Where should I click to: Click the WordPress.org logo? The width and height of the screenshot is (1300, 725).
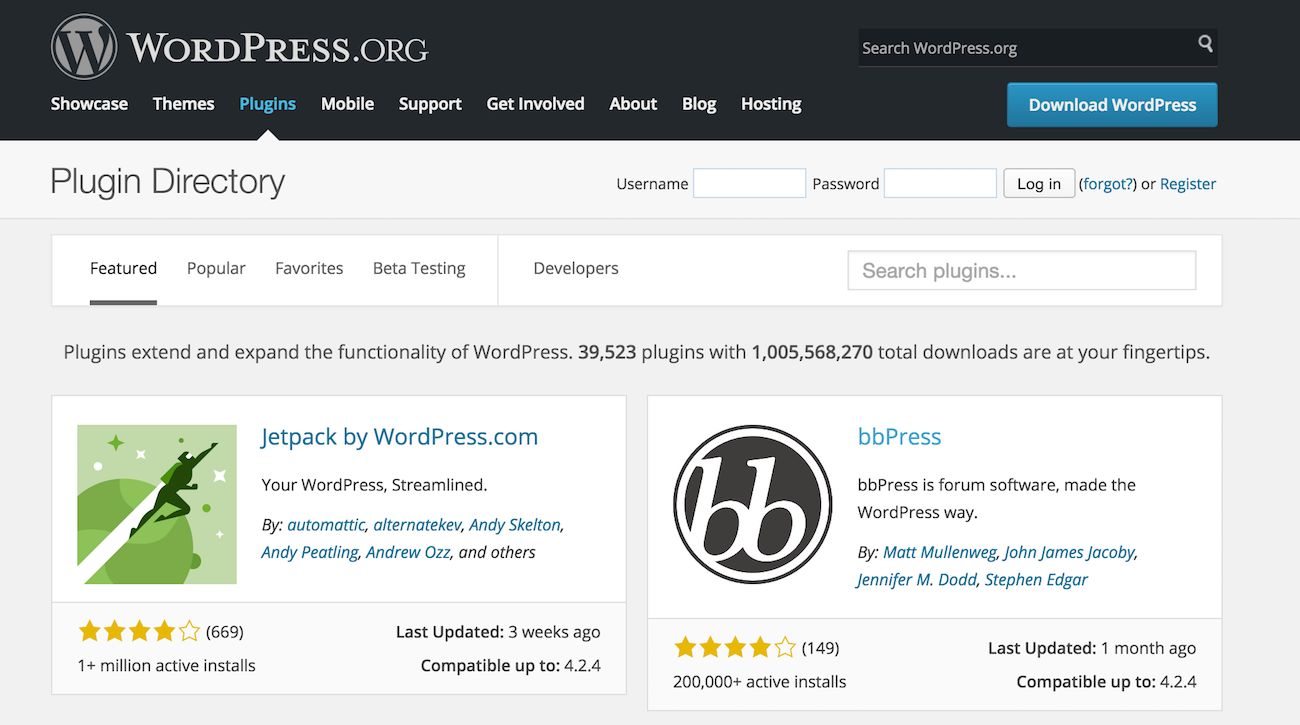click(239, 48)
